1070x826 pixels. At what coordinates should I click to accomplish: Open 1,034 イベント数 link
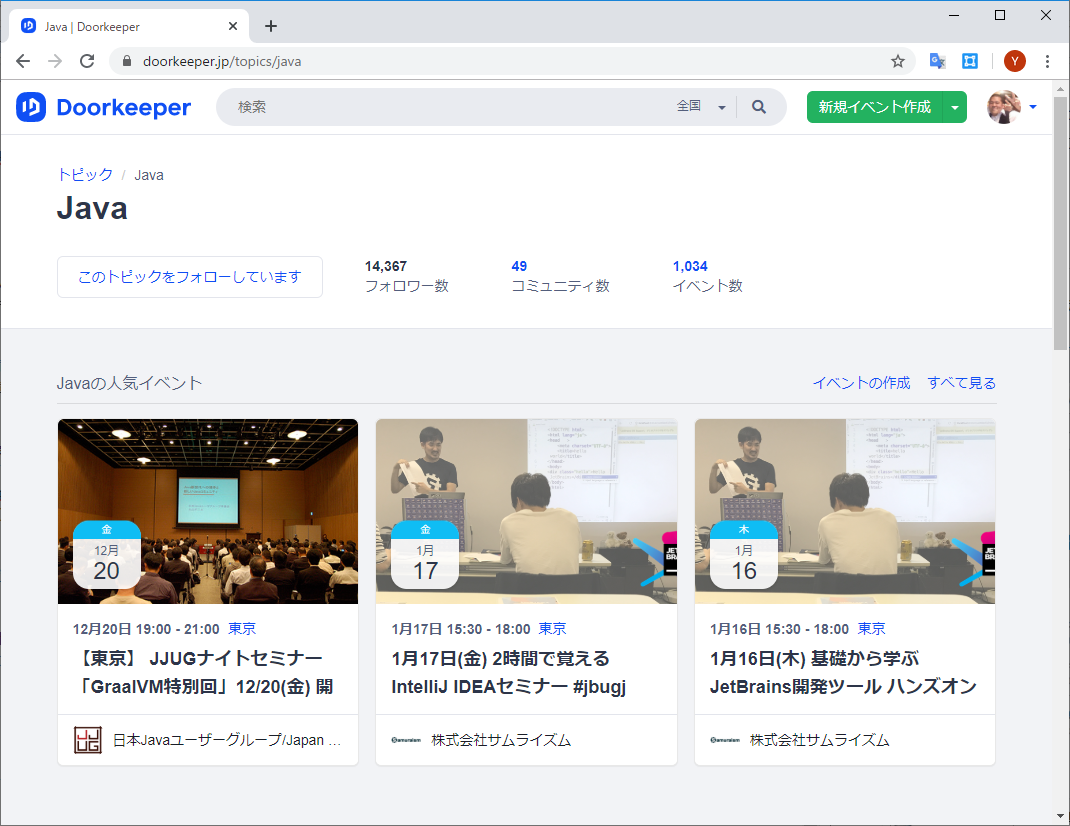tap(708, 276)
